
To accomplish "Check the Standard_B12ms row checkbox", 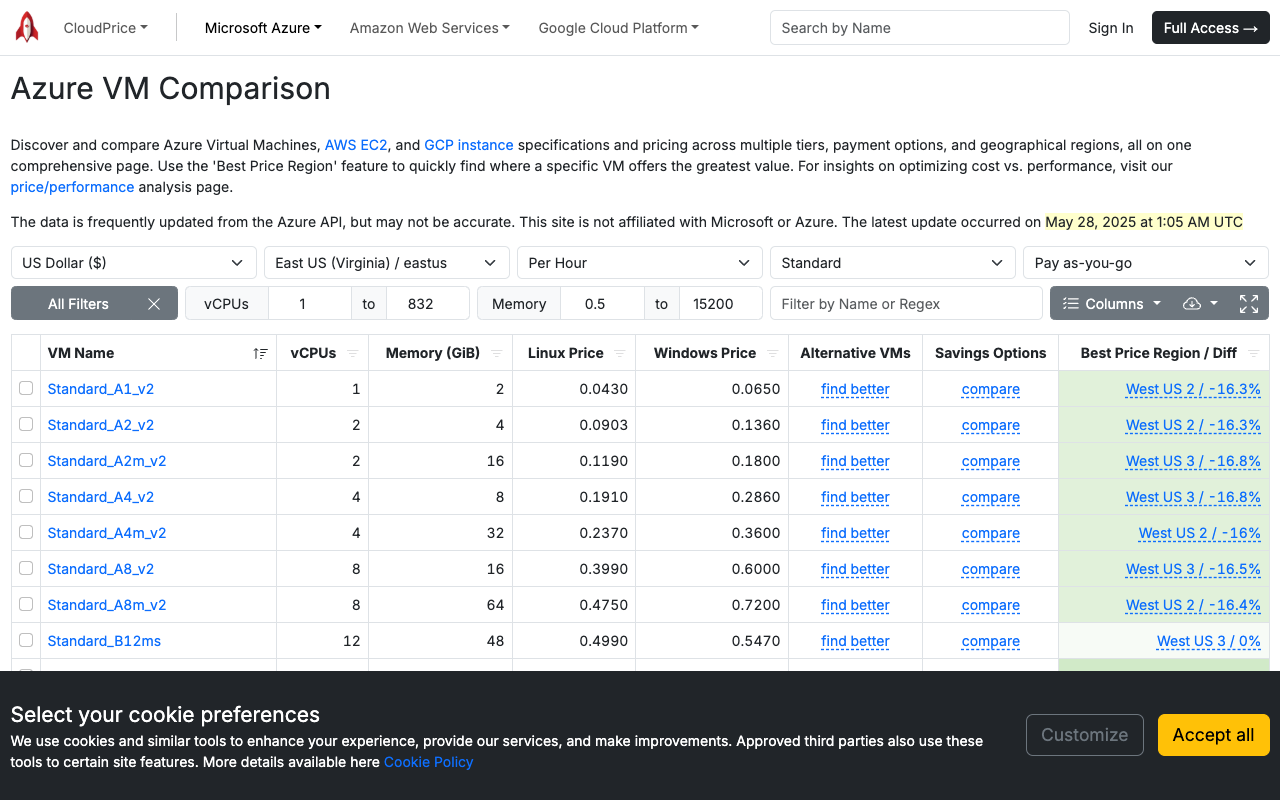I will click(26, 640).
